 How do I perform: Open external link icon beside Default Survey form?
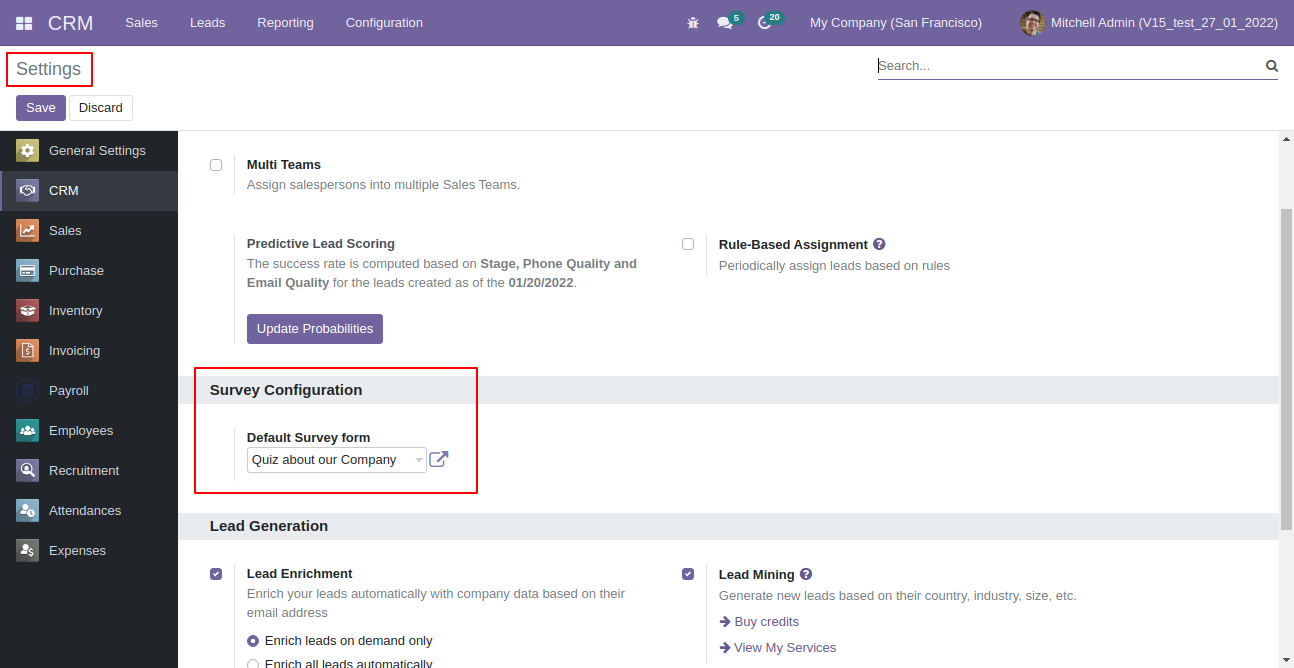[x=439, y=460]
